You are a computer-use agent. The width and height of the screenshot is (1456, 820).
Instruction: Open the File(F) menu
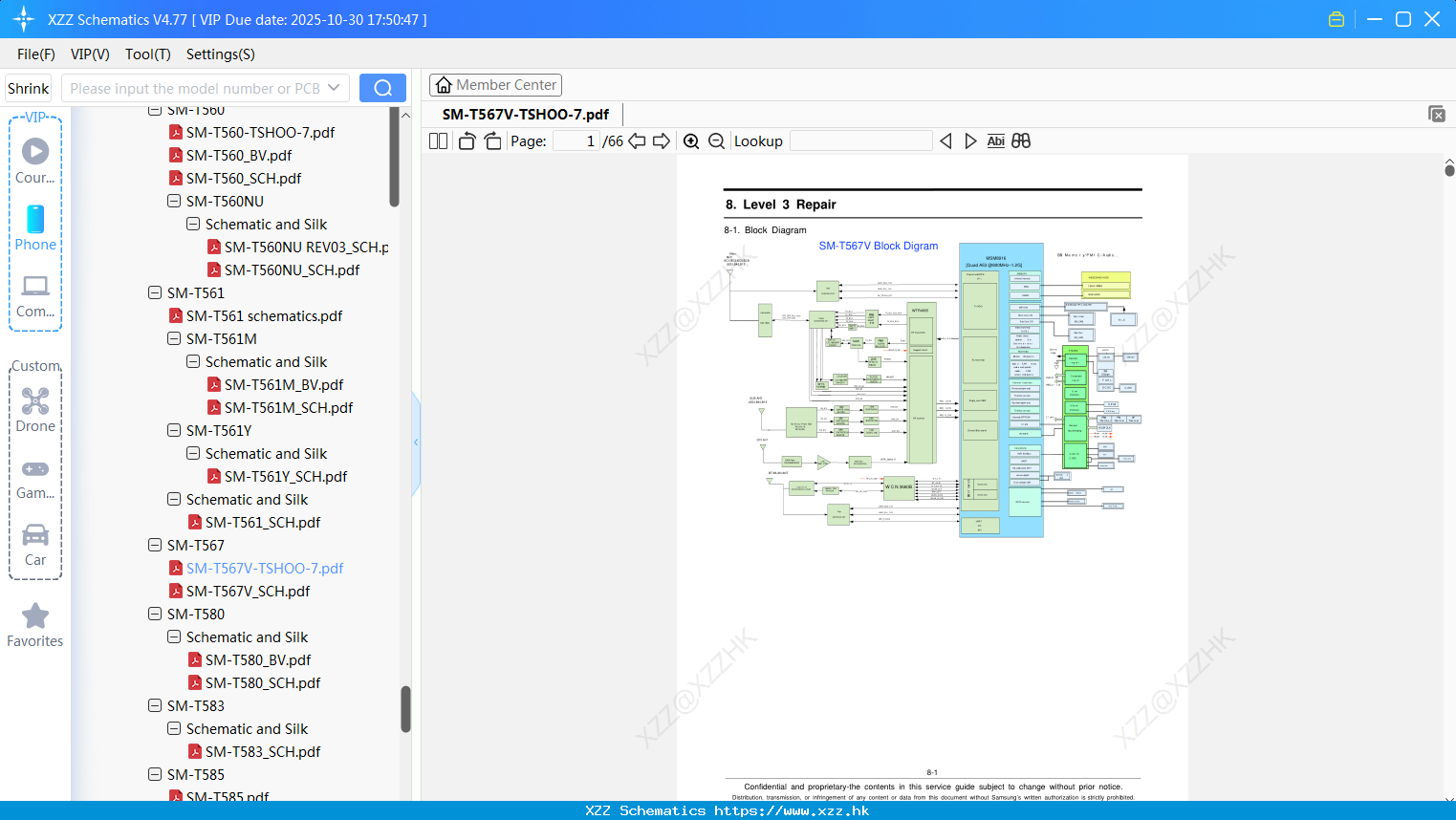[x=36, y=54]
